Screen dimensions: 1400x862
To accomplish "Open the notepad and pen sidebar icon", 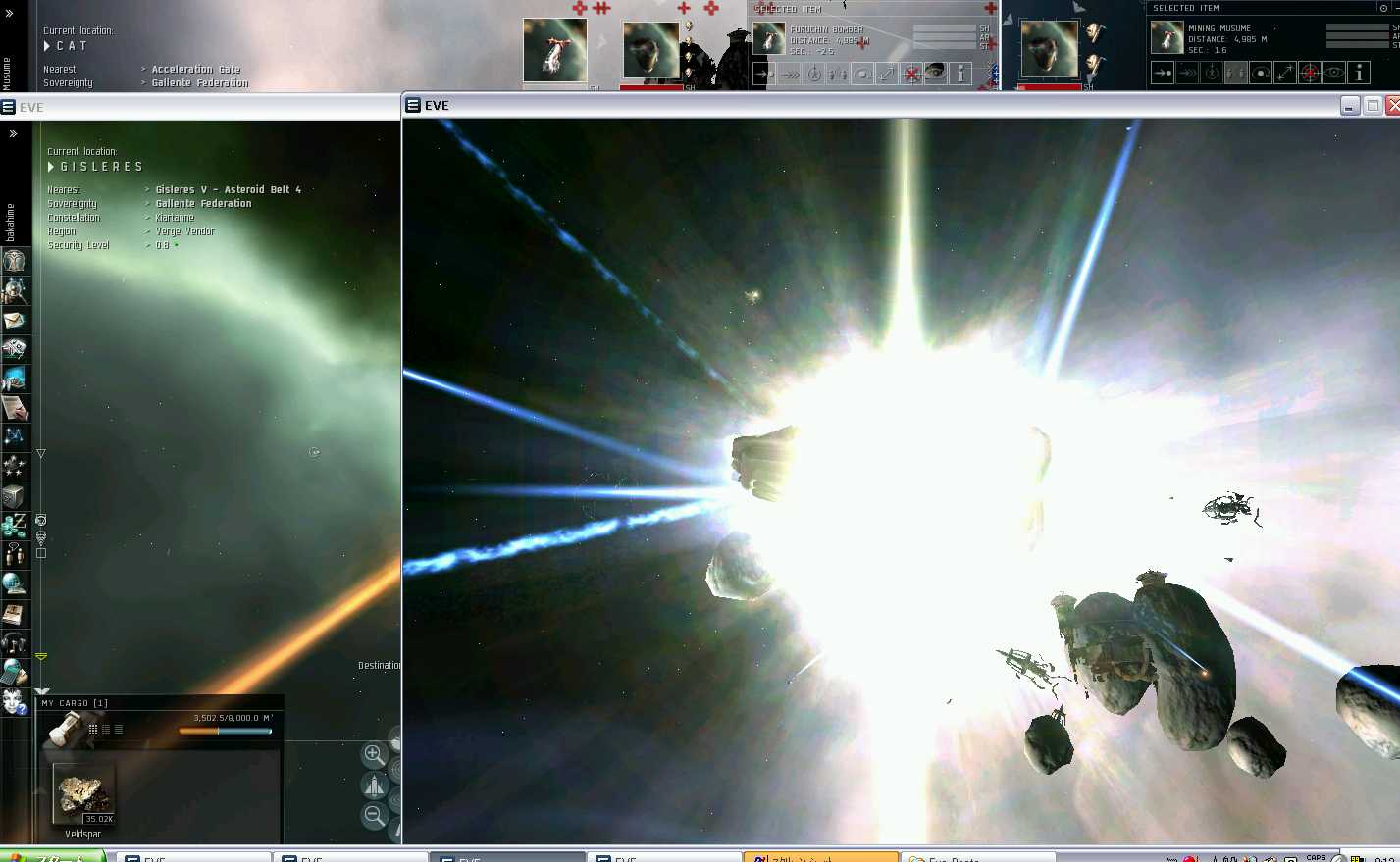I will 15,408.
